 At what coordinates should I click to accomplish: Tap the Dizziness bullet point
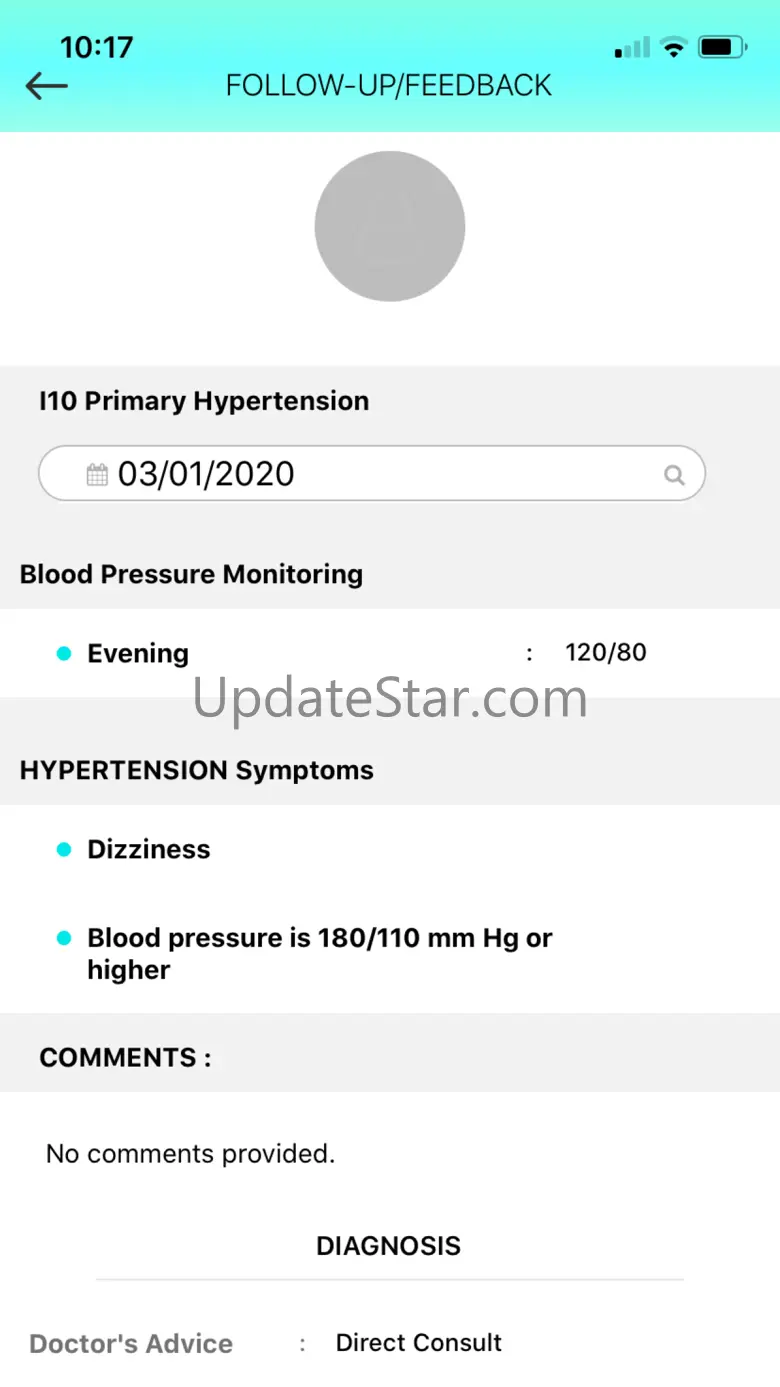[64, 850]
